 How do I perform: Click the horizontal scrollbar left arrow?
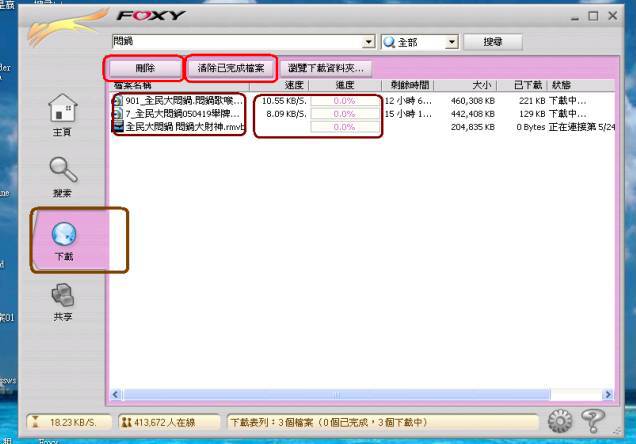tap(116, 394)
